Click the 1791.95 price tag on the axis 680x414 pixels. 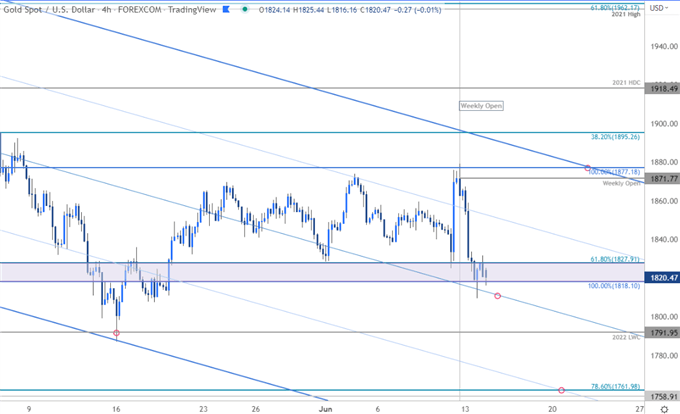[663, 333]
